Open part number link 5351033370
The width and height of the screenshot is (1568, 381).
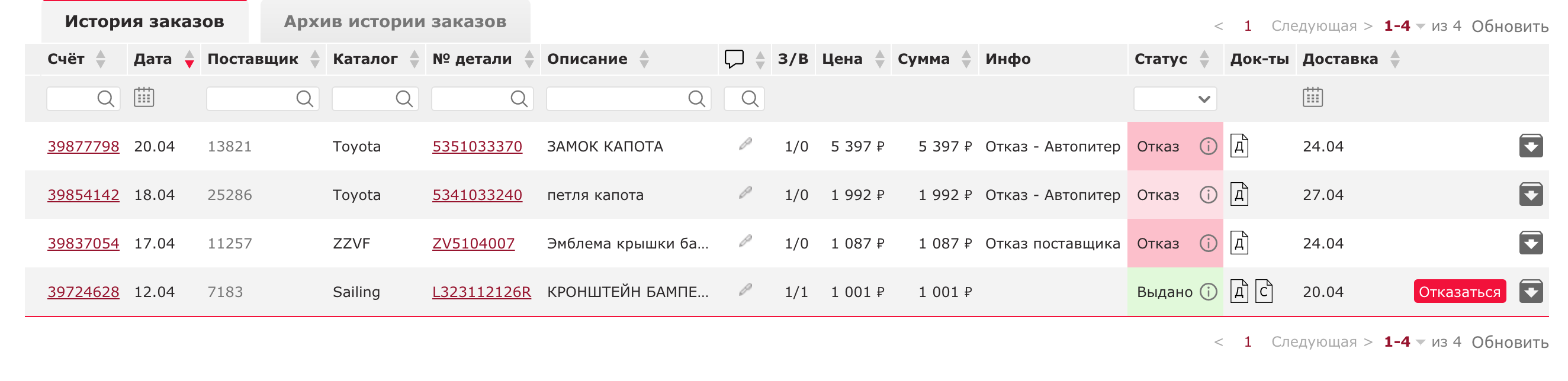477,147
